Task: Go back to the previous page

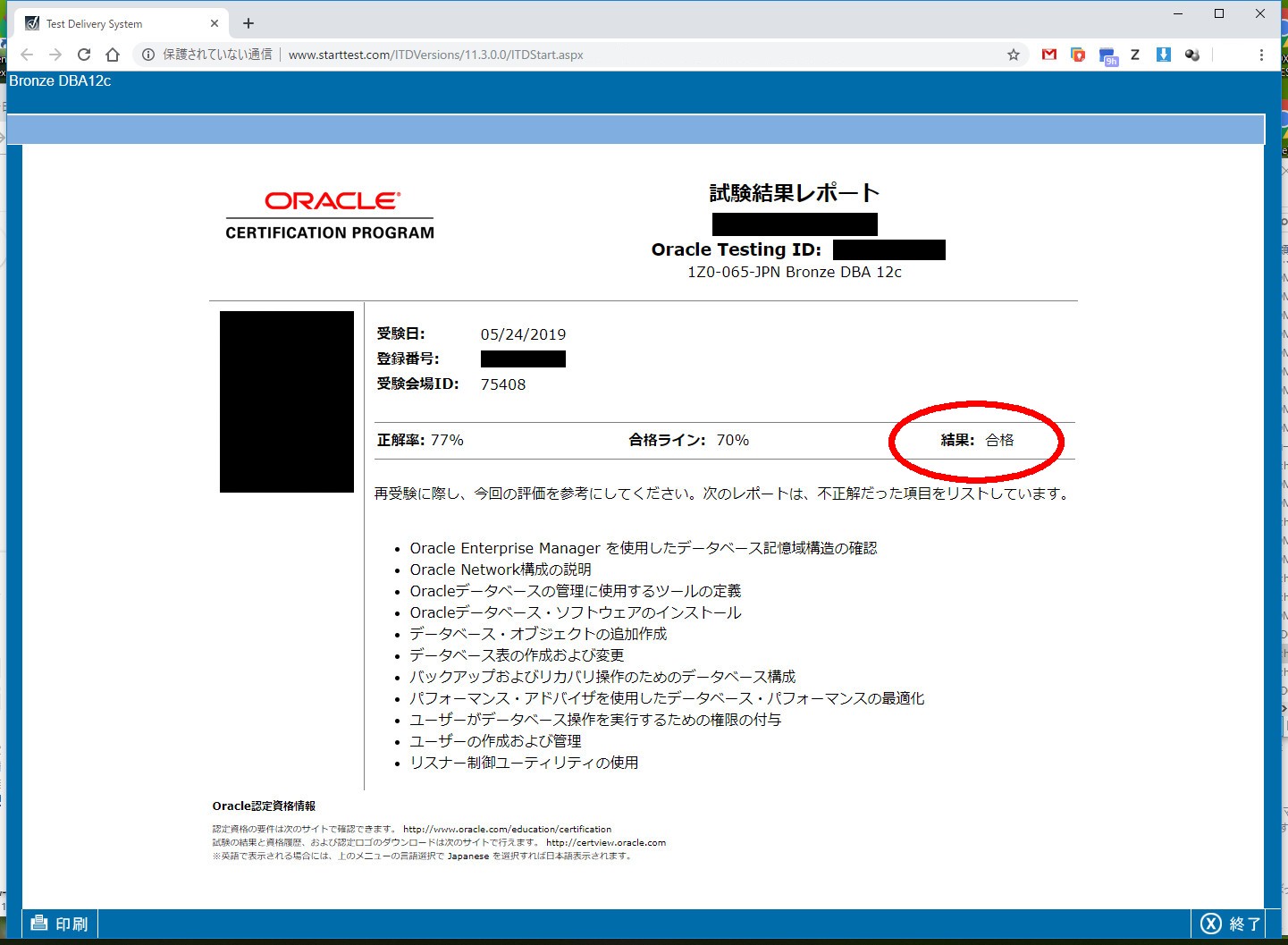Action: pyautogui.click(x=27, y=55)
